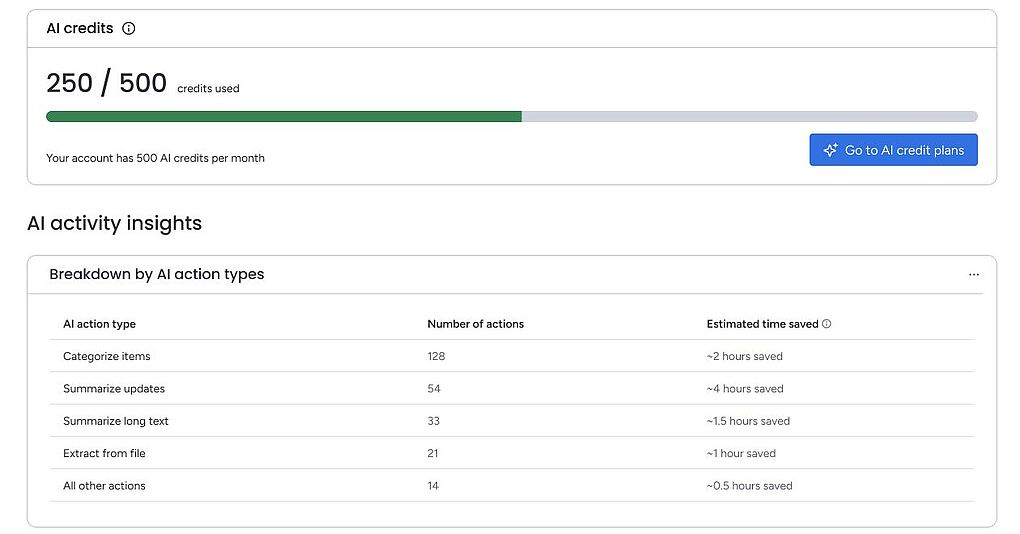Click the 128 actions count for Categorize items
Image resolution: width=1020 pixels, height=534 pixels.
point(436,356)
